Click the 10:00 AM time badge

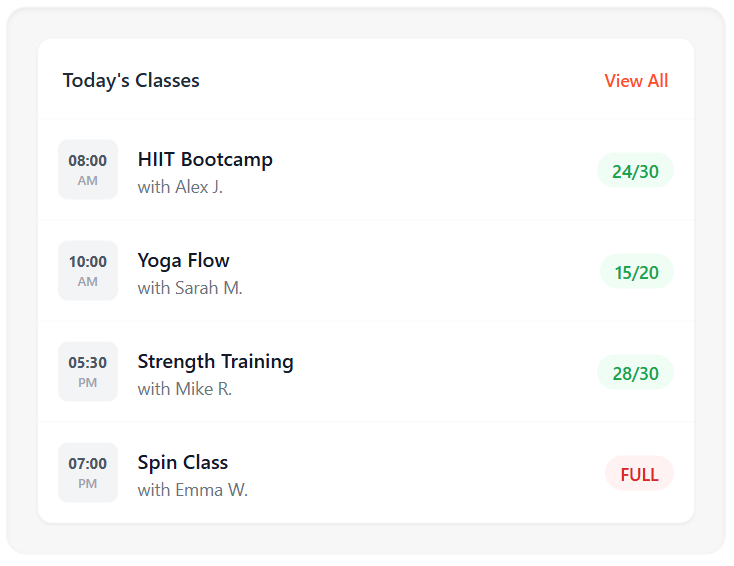pos(88,270)
